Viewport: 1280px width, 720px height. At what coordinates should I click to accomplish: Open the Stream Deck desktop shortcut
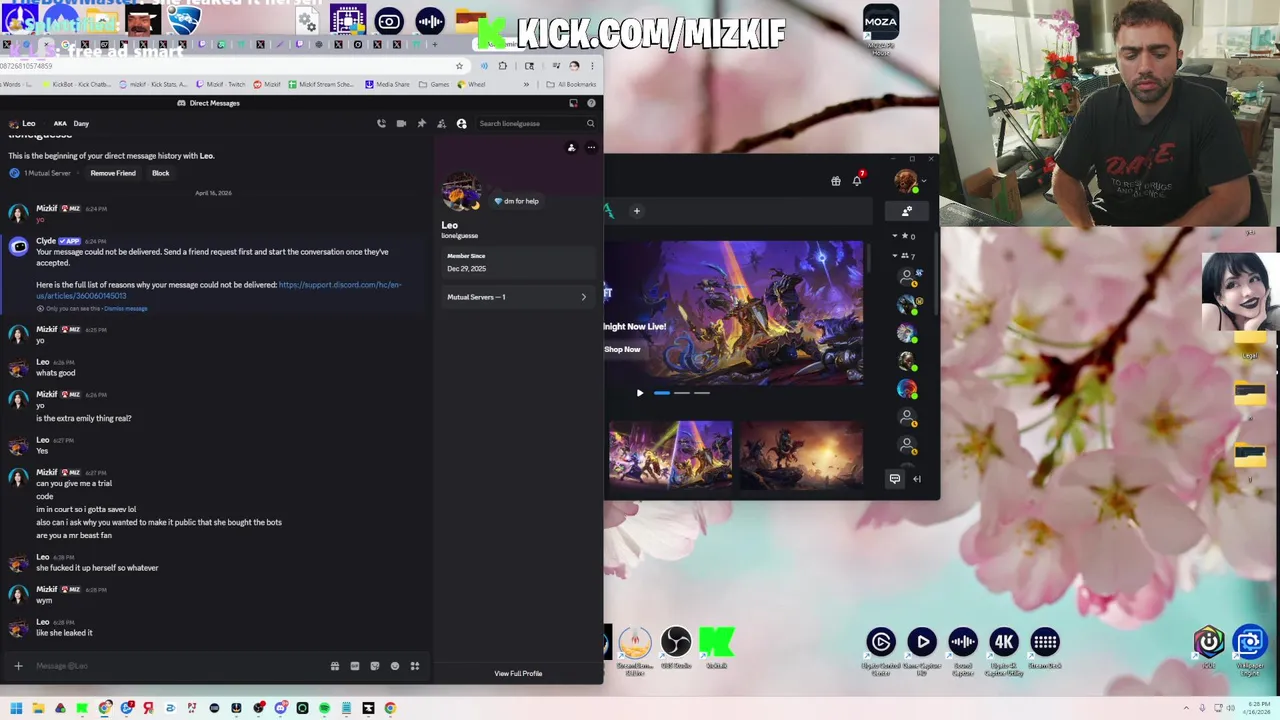pyautogui.click(x=1045, y=648)
